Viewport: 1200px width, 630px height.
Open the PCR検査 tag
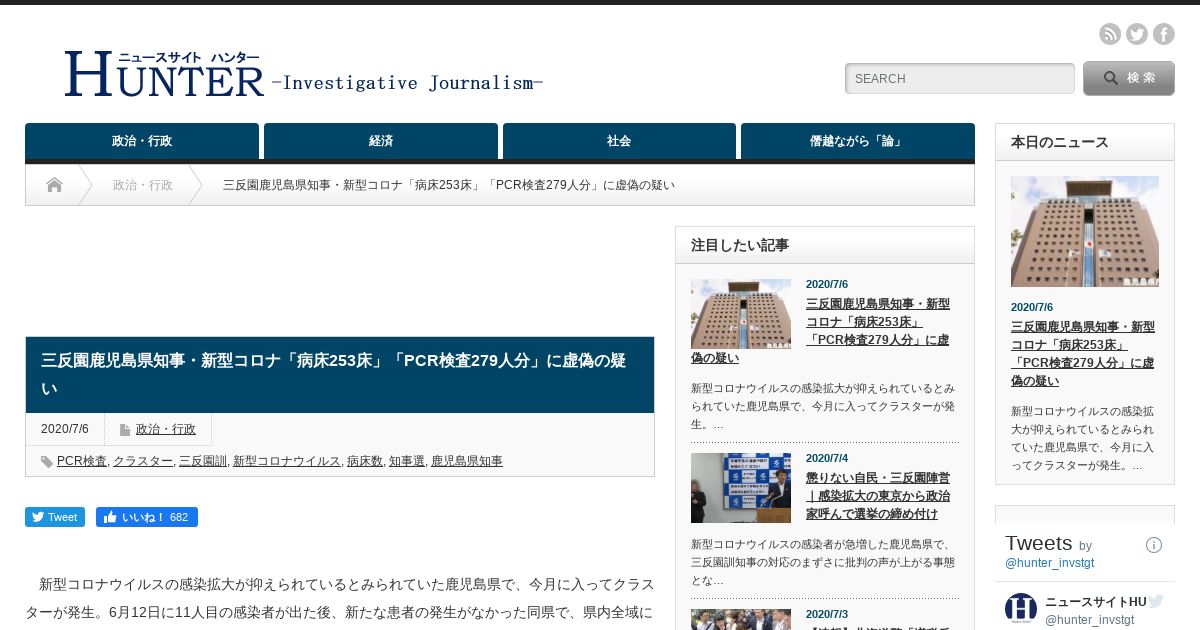(82, 461)
